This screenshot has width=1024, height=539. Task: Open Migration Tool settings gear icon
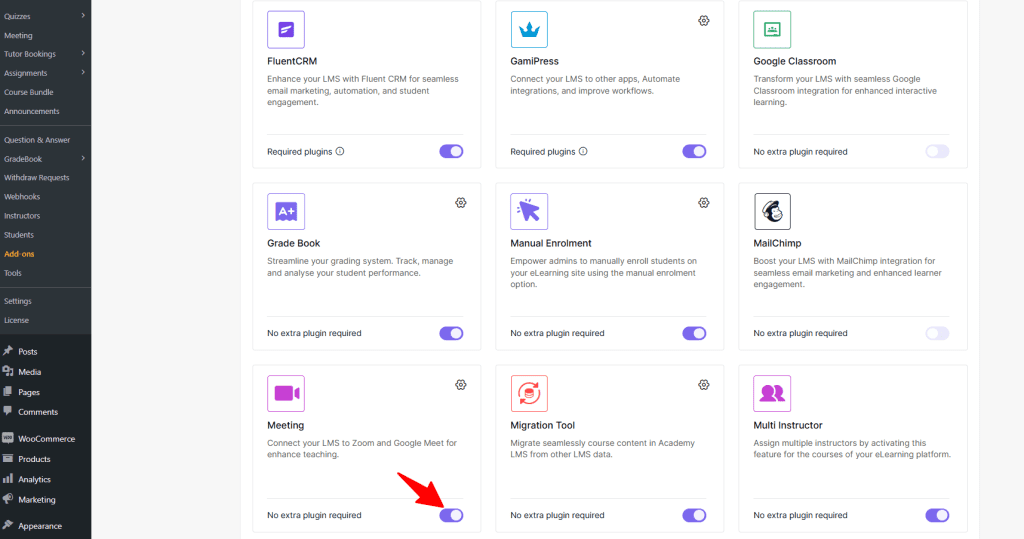(704, 385)
